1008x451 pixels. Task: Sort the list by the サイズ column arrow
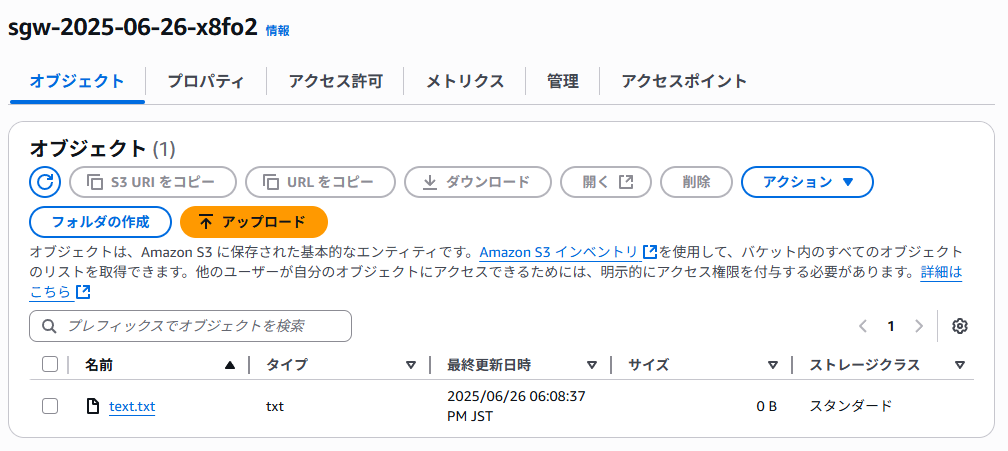[x=773, y=366]
